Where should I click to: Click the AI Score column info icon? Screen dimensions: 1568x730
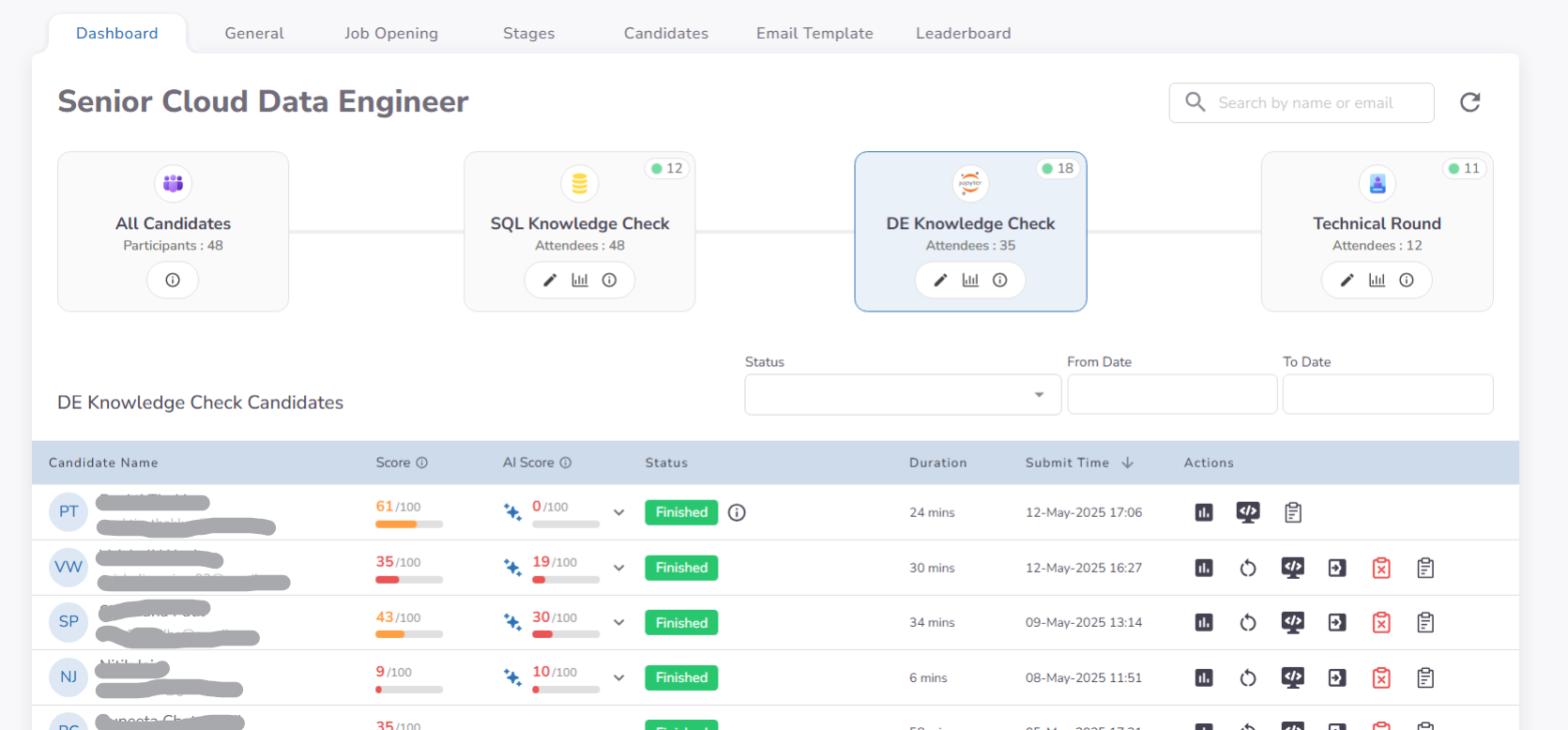pos(566,463)
